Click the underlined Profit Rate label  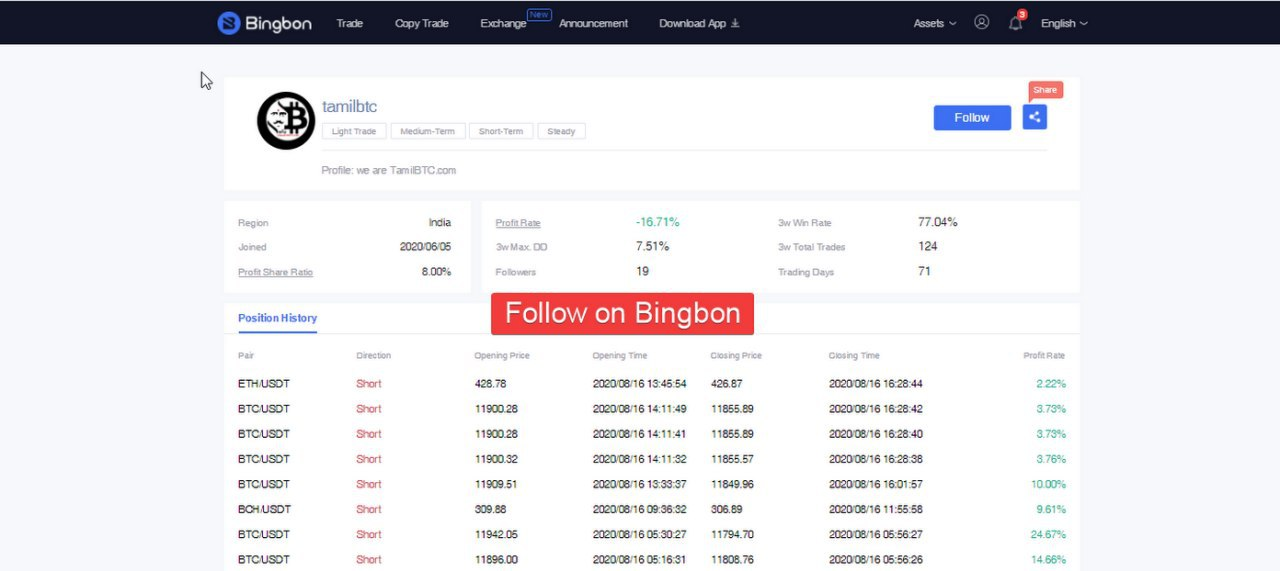point(518,223)
